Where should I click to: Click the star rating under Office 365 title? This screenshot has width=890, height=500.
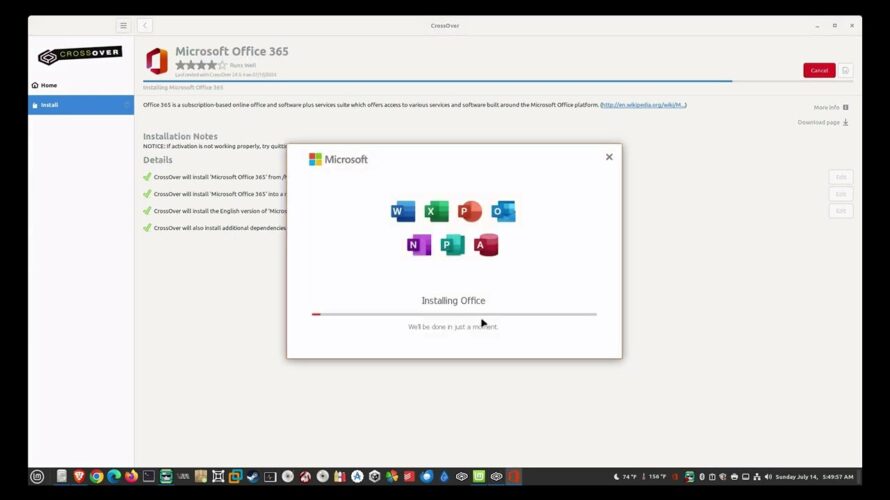(x=201, y=65)
